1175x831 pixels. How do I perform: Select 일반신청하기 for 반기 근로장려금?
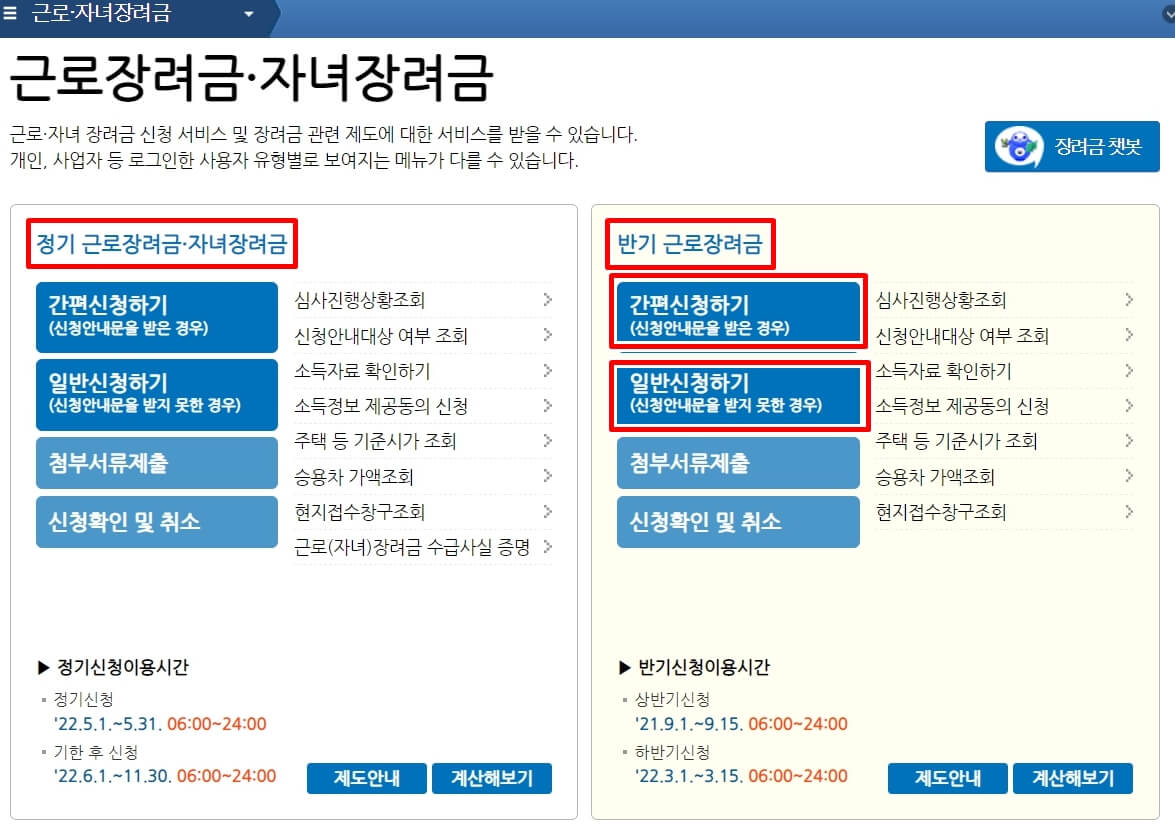(x=738, y=396)
